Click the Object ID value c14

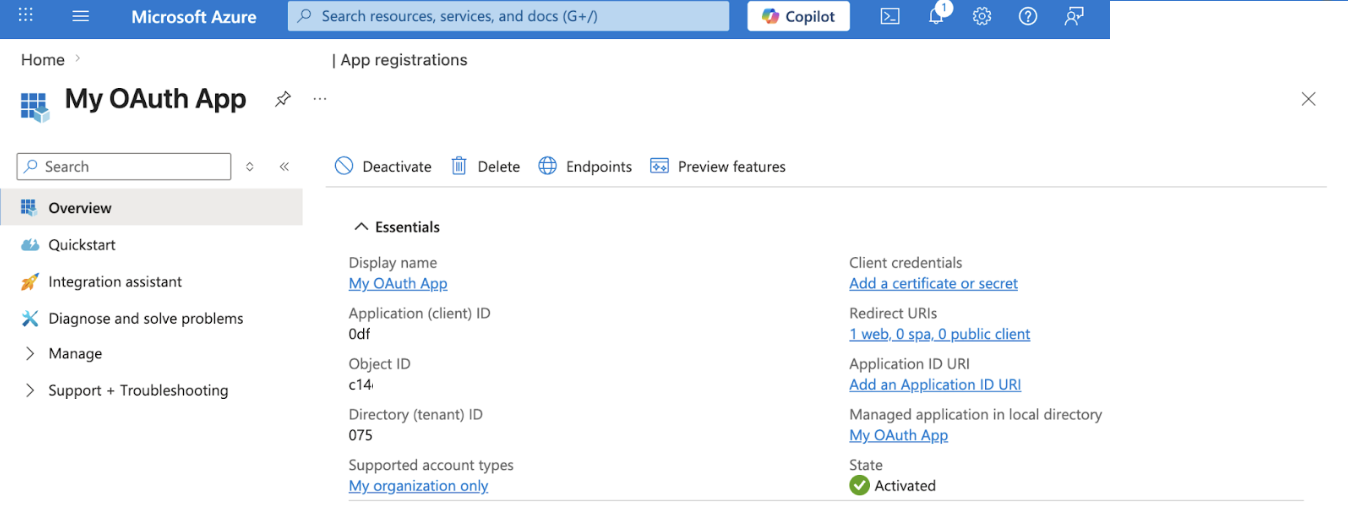361,385
